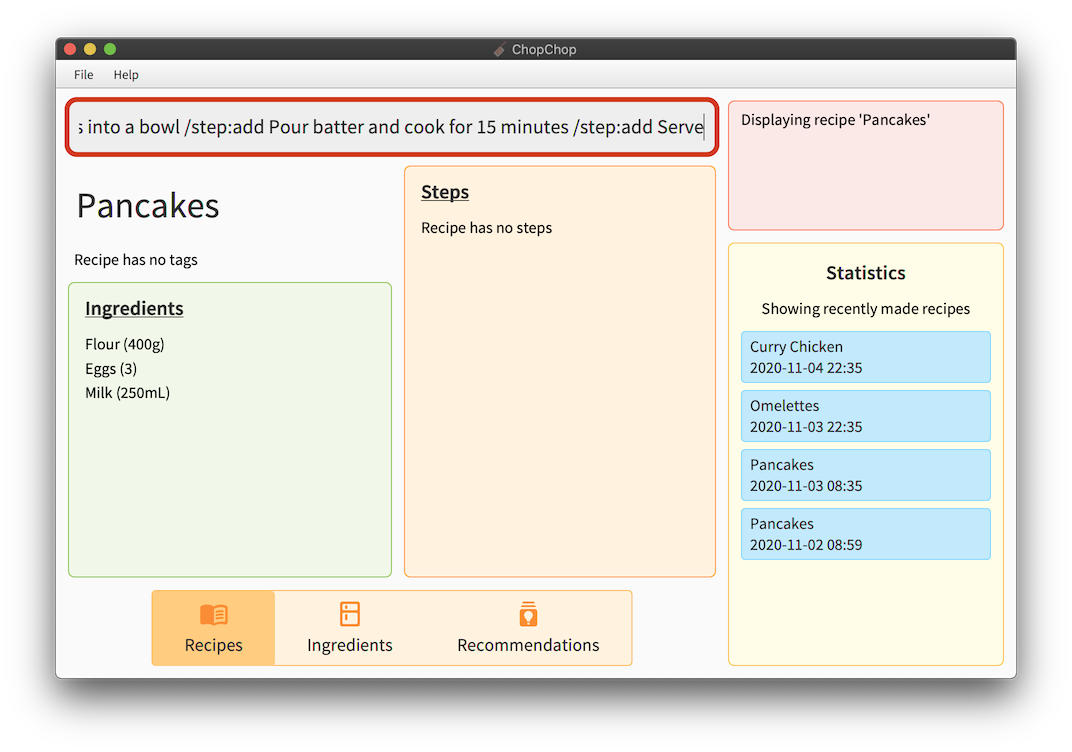Click 'Showing recently made recipes' text
Image resolution: width=1072 pixels, height=752 pixels.
[866, 309]
